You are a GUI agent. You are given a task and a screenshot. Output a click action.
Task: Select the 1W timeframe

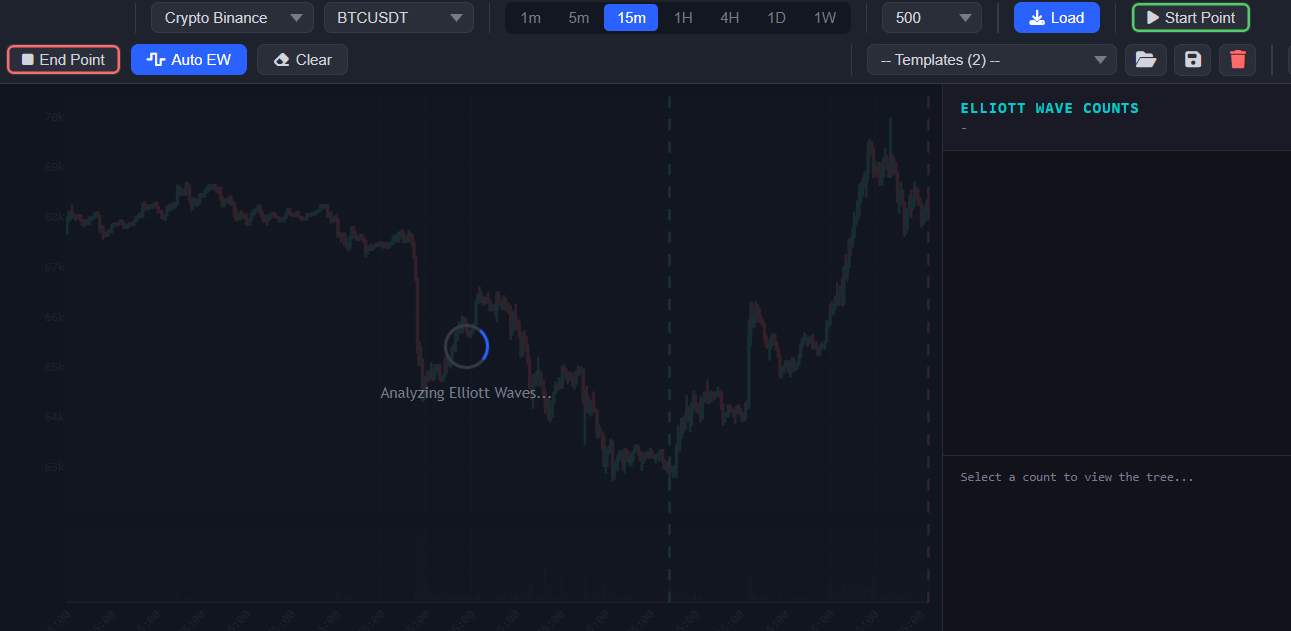pos(824,18)
